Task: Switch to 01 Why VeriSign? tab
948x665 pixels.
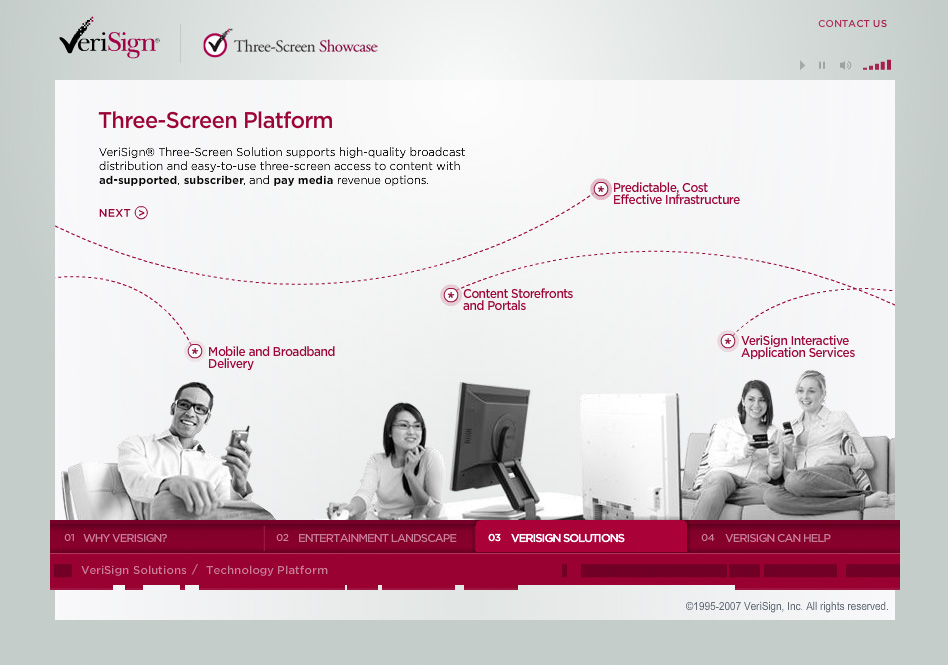Action: (x=157, y=538)
